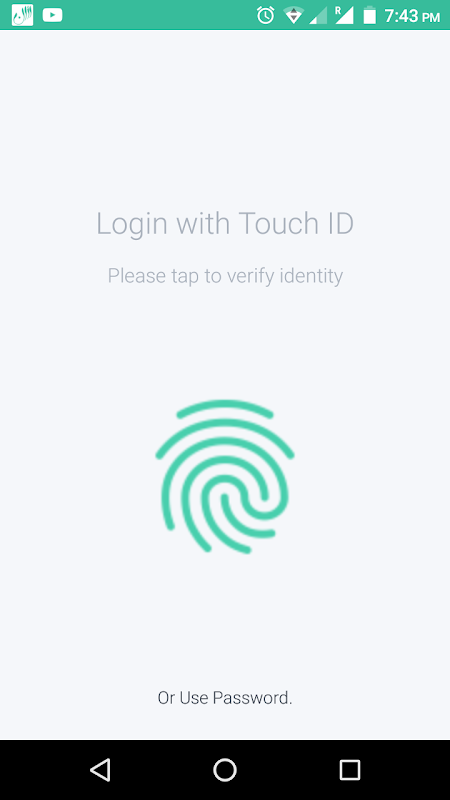Tap the alarm clock status icon
This screenshot has height=800, width=450.
point(265,15)
